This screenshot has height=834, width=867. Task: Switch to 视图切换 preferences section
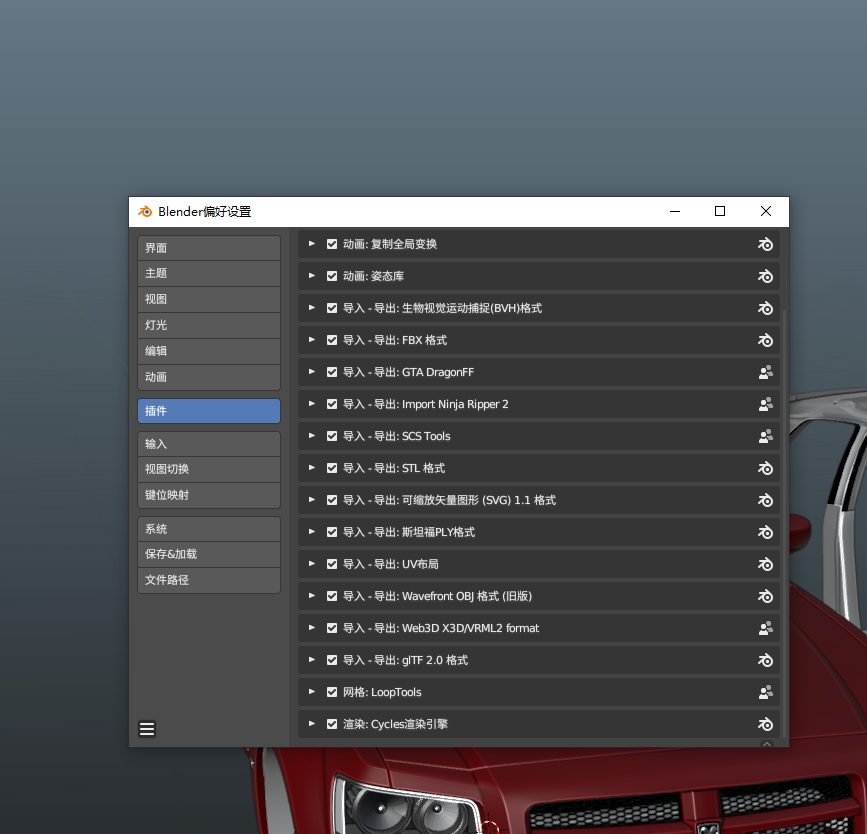click(x=209, y=470)
